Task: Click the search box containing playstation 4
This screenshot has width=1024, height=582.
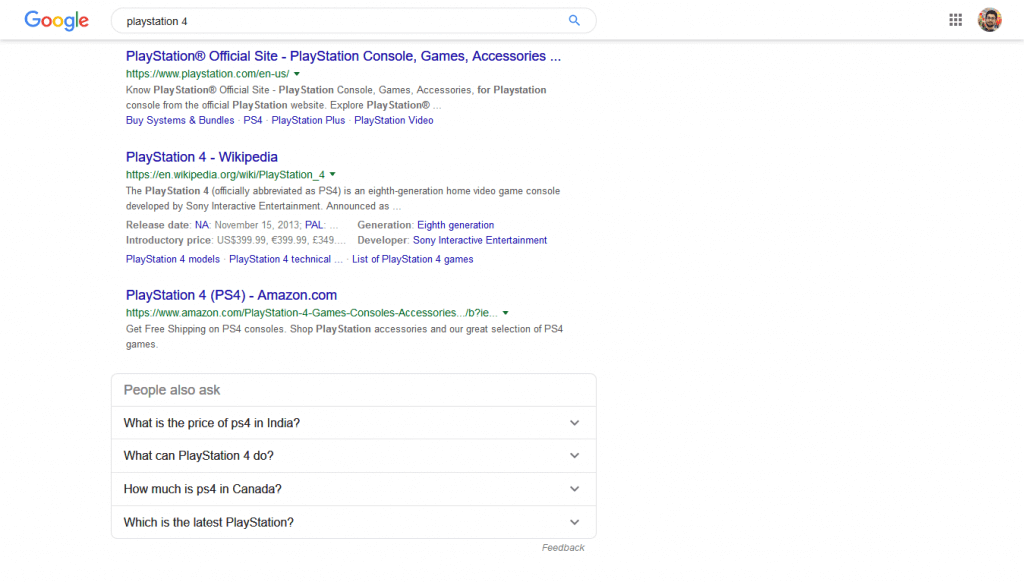Action: pyautogui.click(x=353, y=21)
